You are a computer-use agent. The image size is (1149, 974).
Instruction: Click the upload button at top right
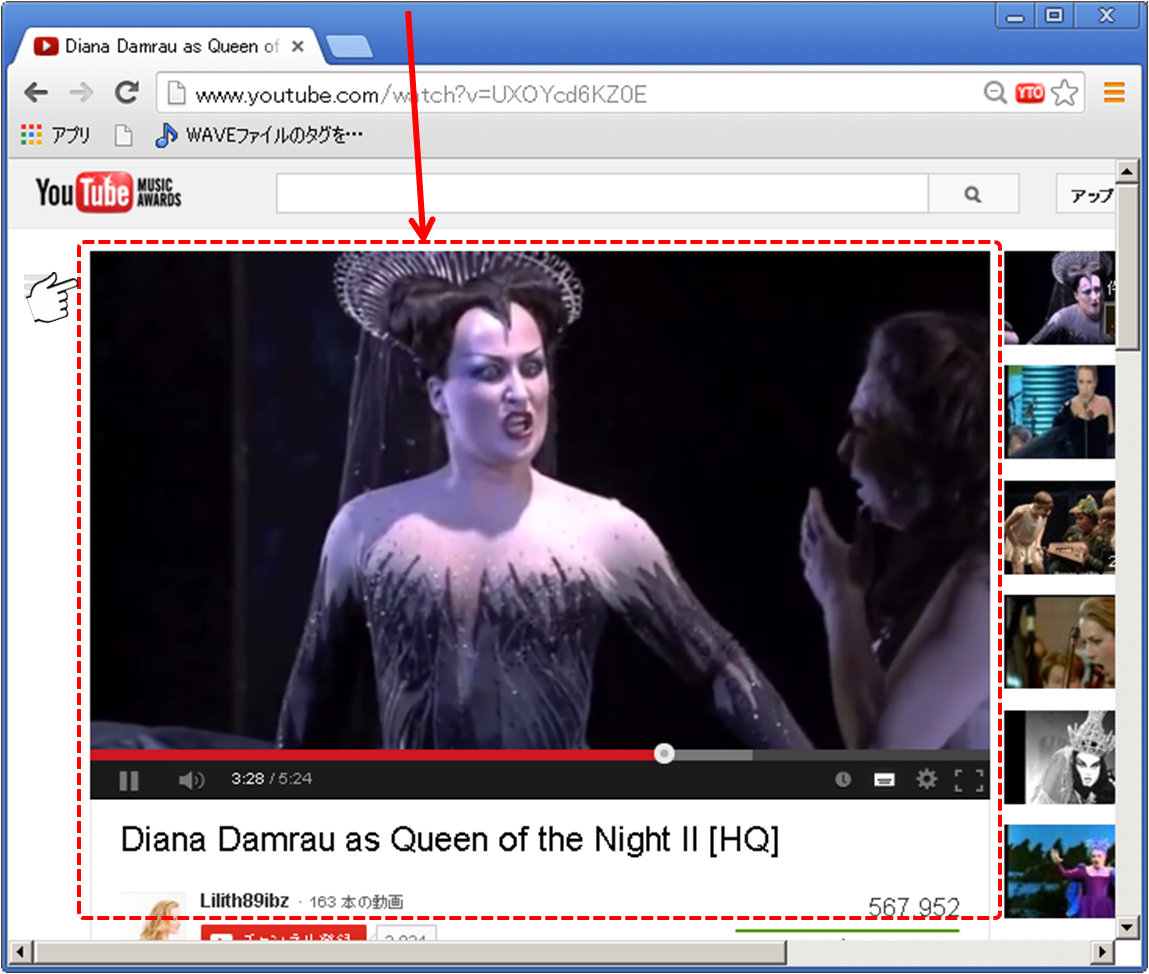point(1088,195)
